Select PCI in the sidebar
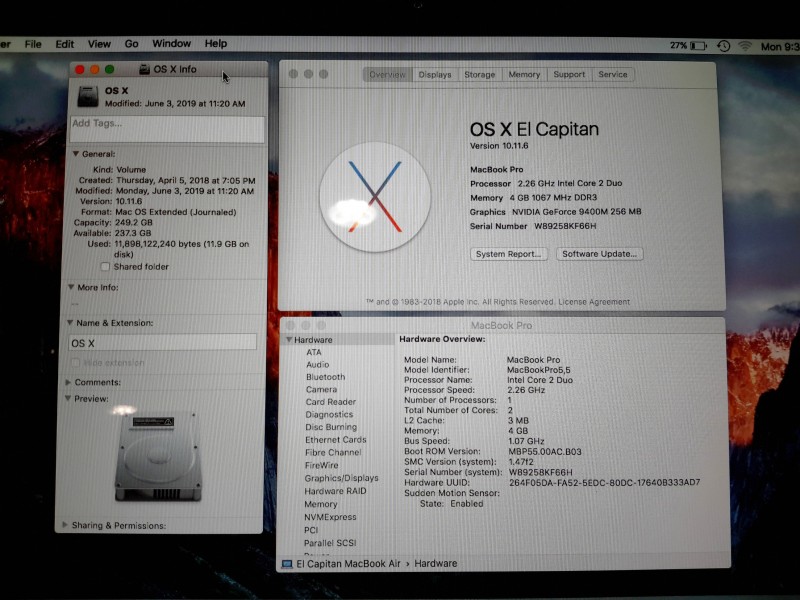Viewport: 800px width, 600px height. 311,530
